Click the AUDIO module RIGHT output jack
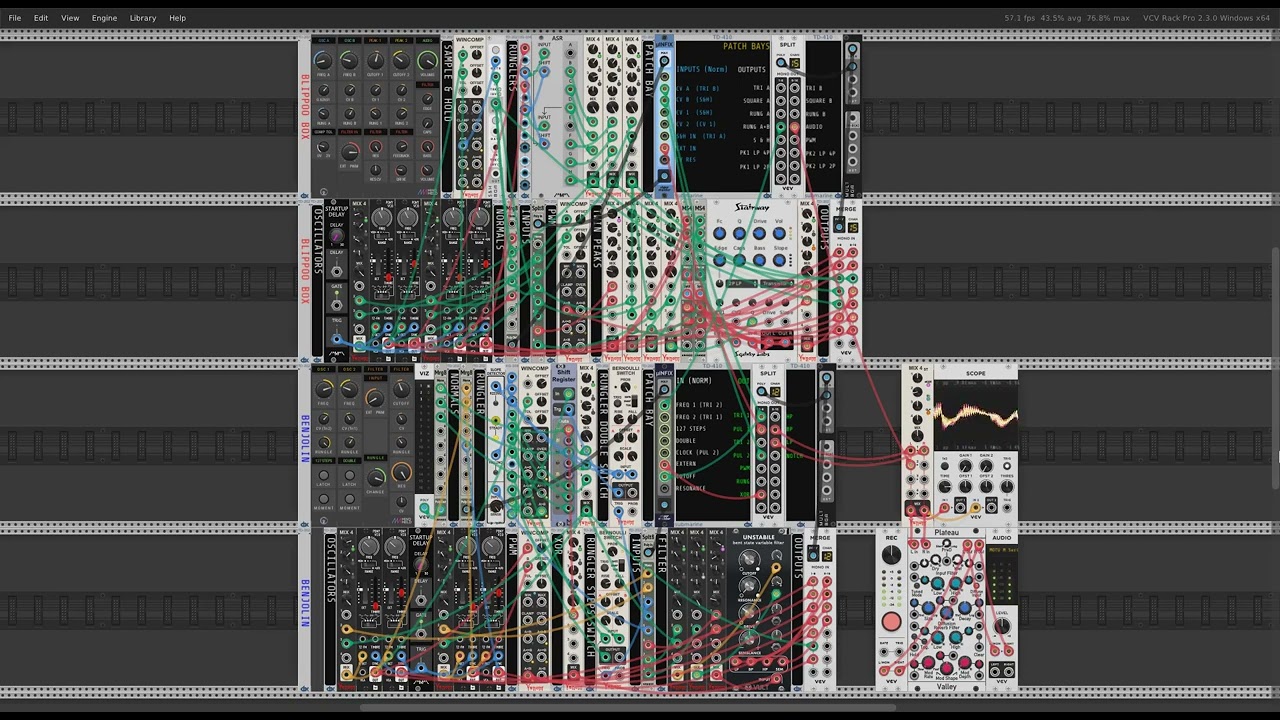 (x=1009, y=672)
